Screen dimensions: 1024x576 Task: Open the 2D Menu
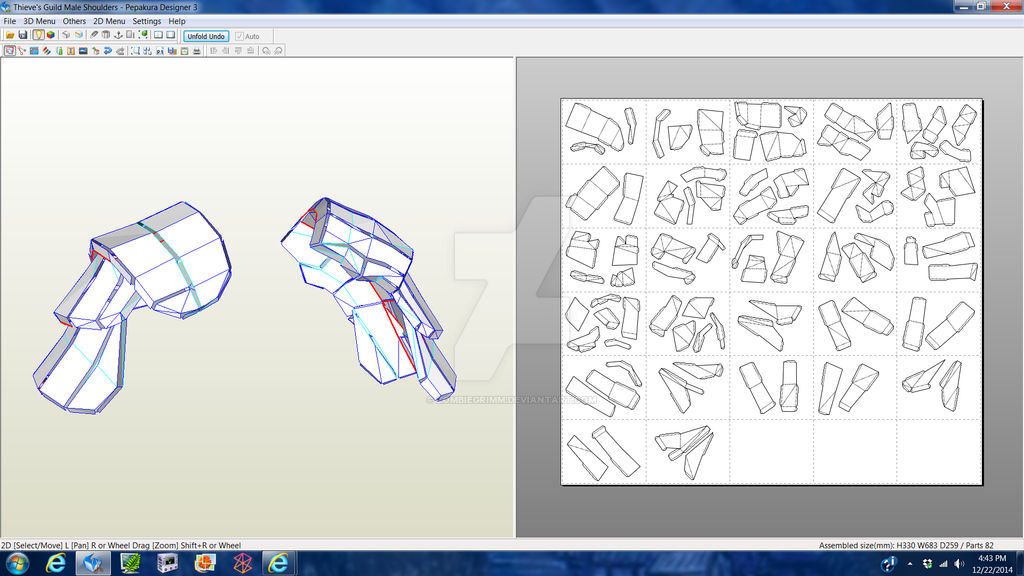tap(109, 21)
